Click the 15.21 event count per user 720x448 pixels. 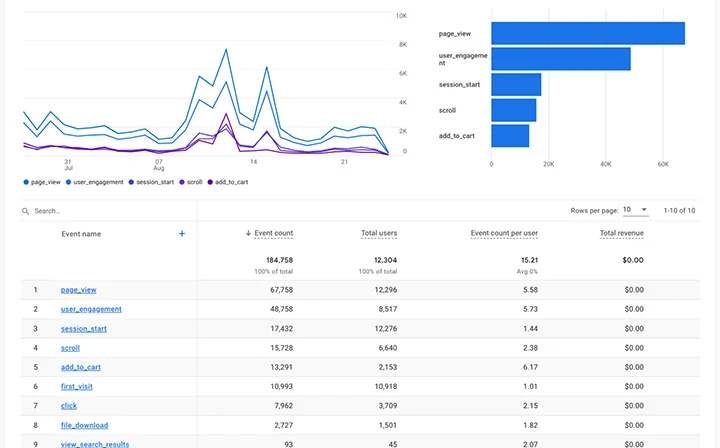(x=529, y=260)
